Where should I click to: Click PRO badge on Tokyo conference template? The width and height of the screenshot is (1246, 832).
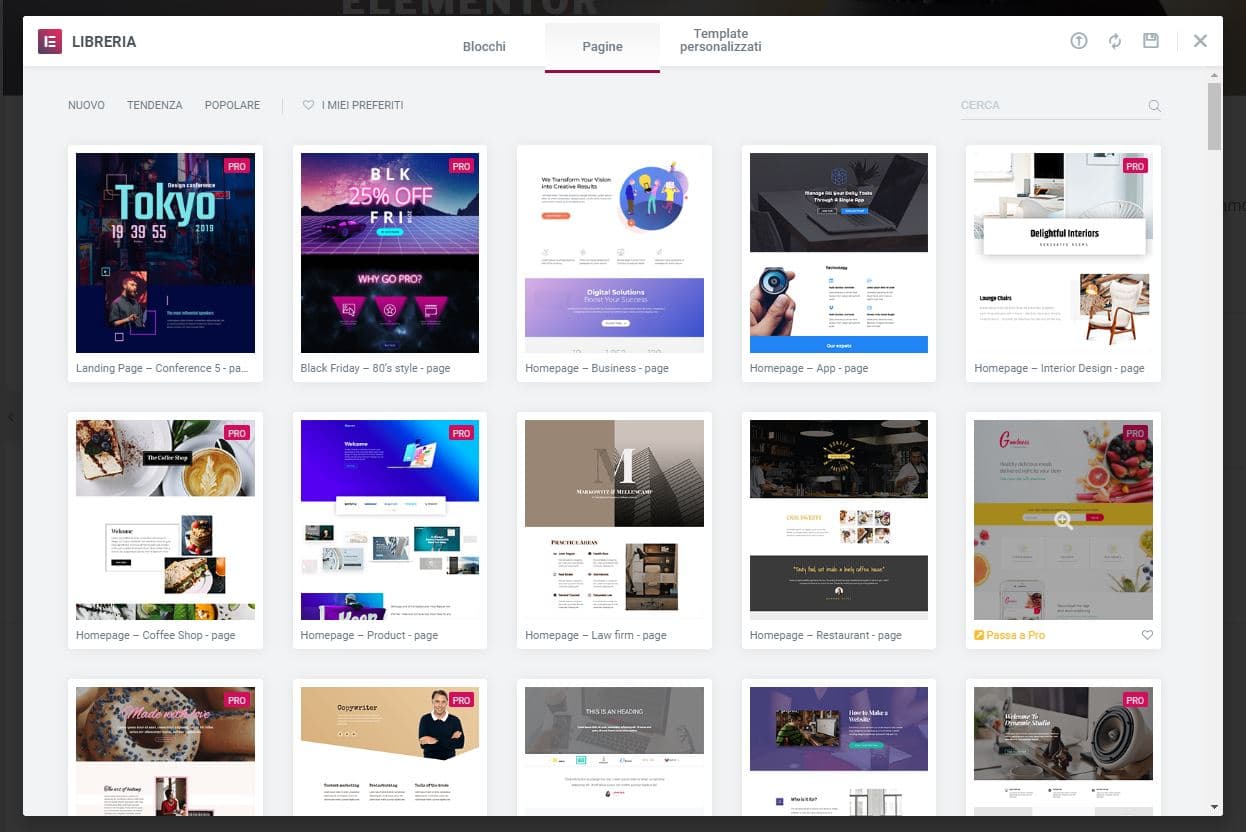(x=236, y=166)
